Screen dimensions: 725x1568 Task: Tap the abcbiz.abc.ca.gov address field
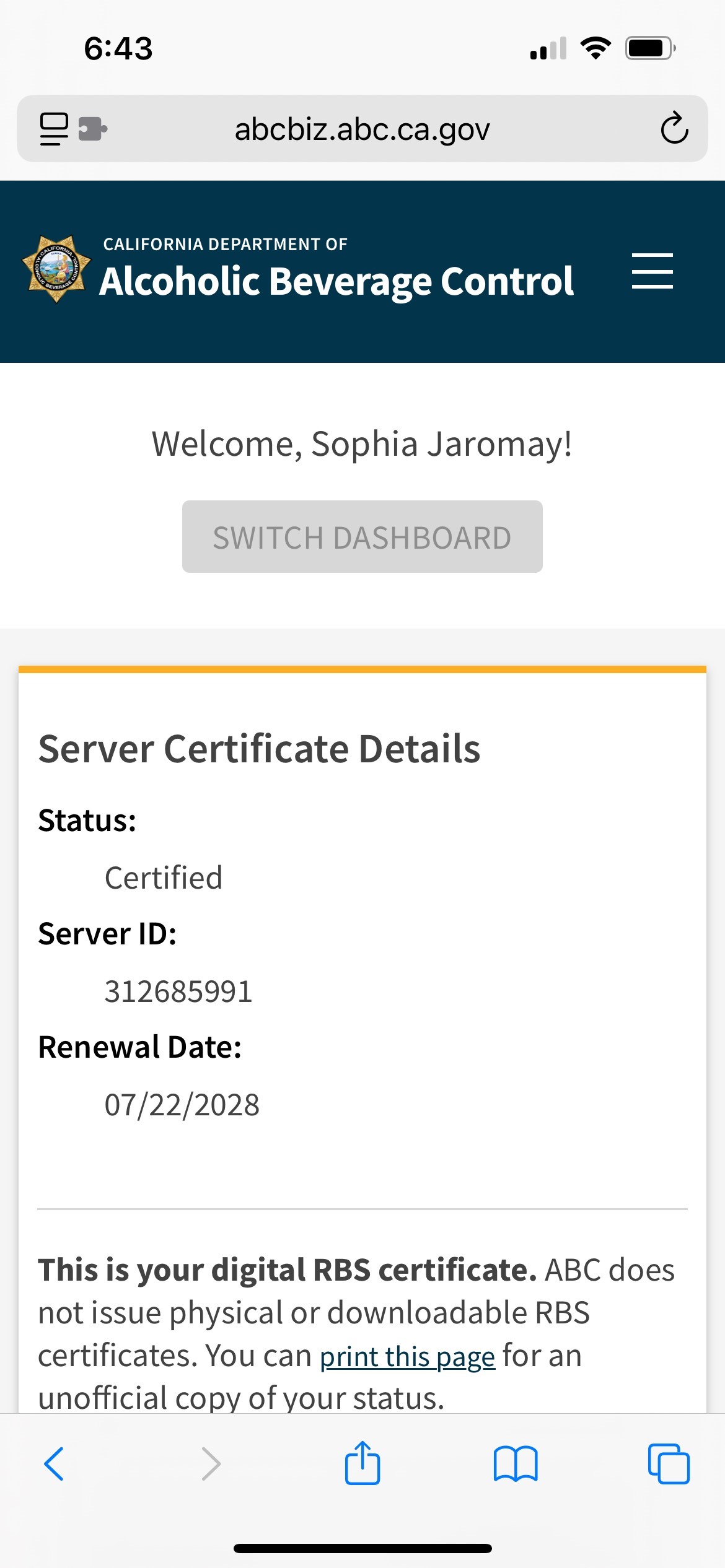tap(362, 129)
